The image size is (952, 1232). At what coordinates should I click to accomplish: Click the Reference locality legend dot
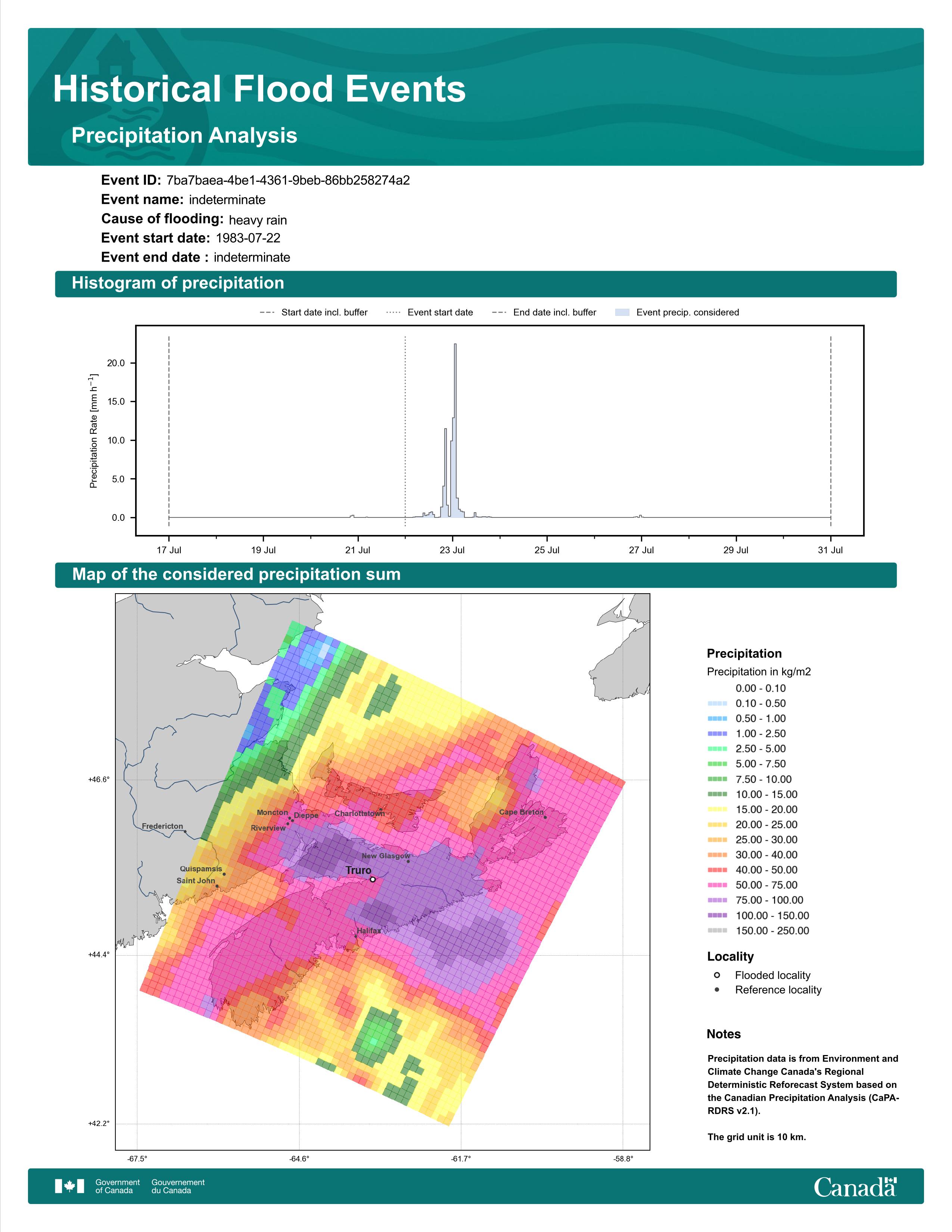[x=717, y=989]
